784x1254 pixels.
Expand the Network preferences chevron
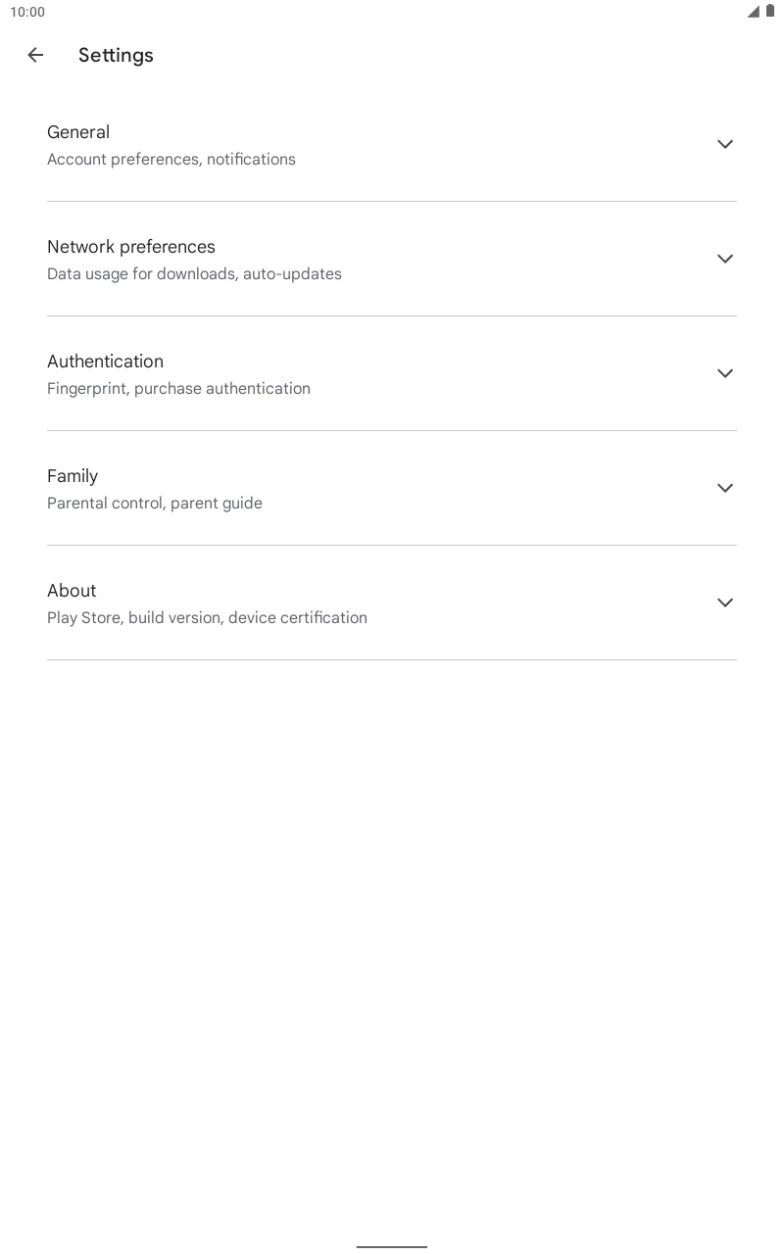tap(725, 259)
